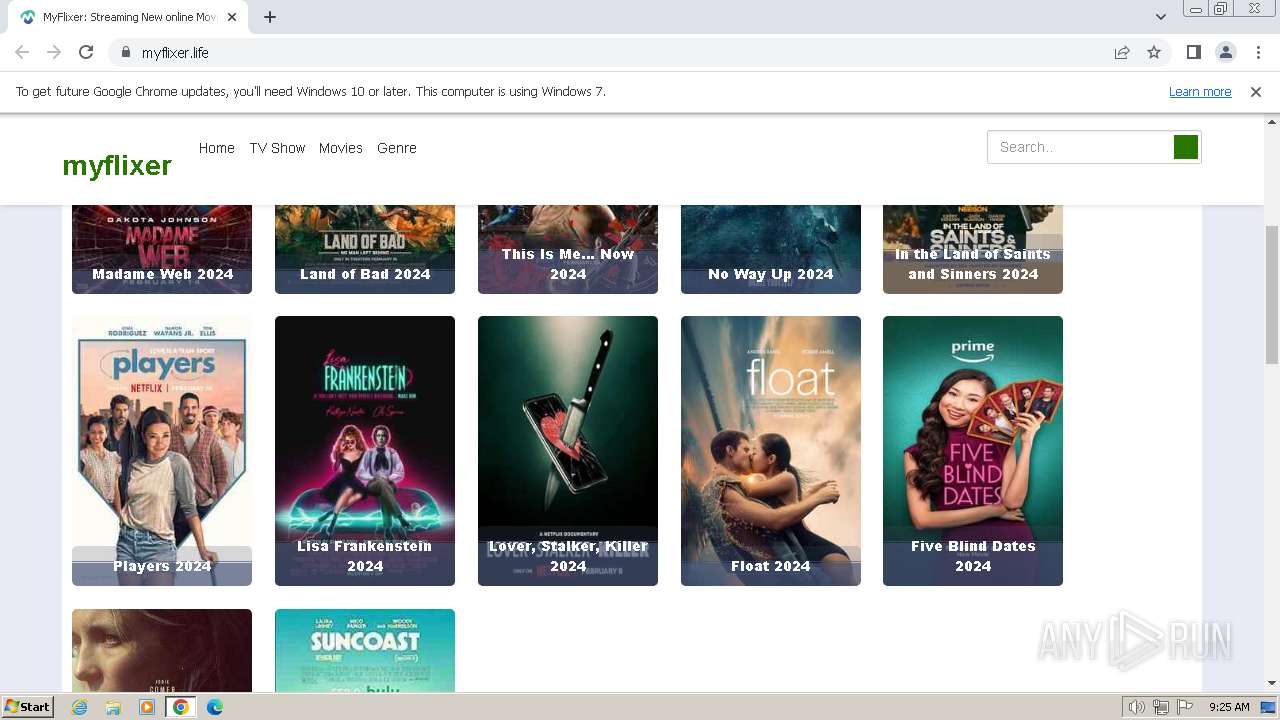Expand the tab search dropdown
This screenshot has height=720, width=1280.
point(1161,17)
